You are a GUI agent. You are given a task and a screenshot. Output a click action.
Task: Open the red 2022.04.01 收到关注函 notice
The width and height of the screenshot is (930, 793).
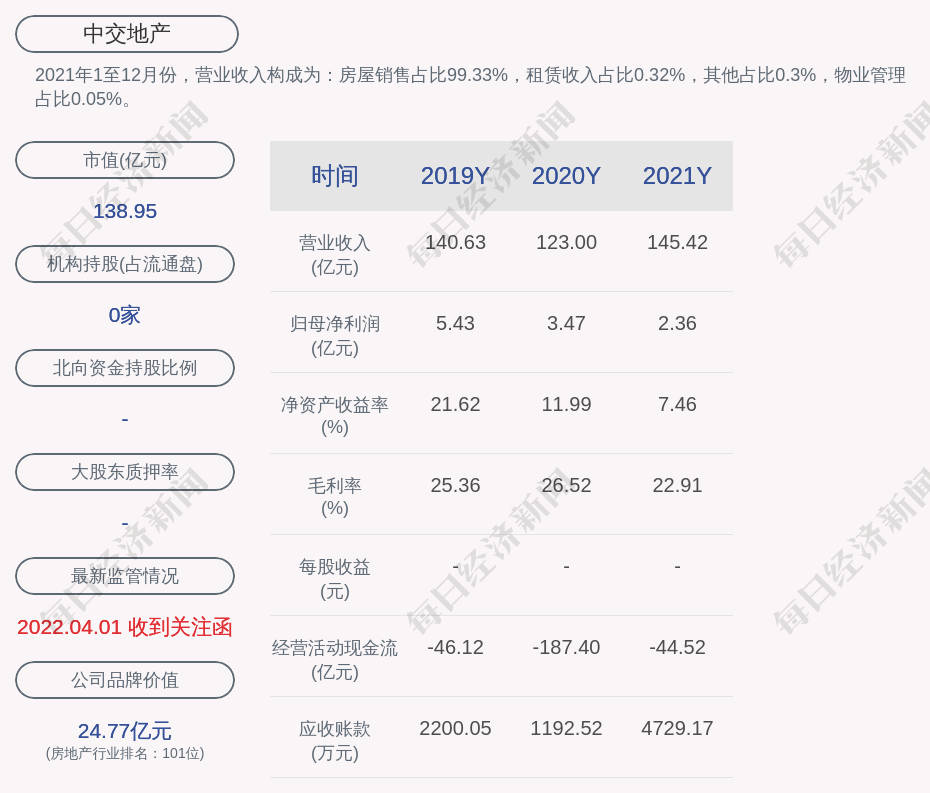pyautogui.click(x=125, y=627)
